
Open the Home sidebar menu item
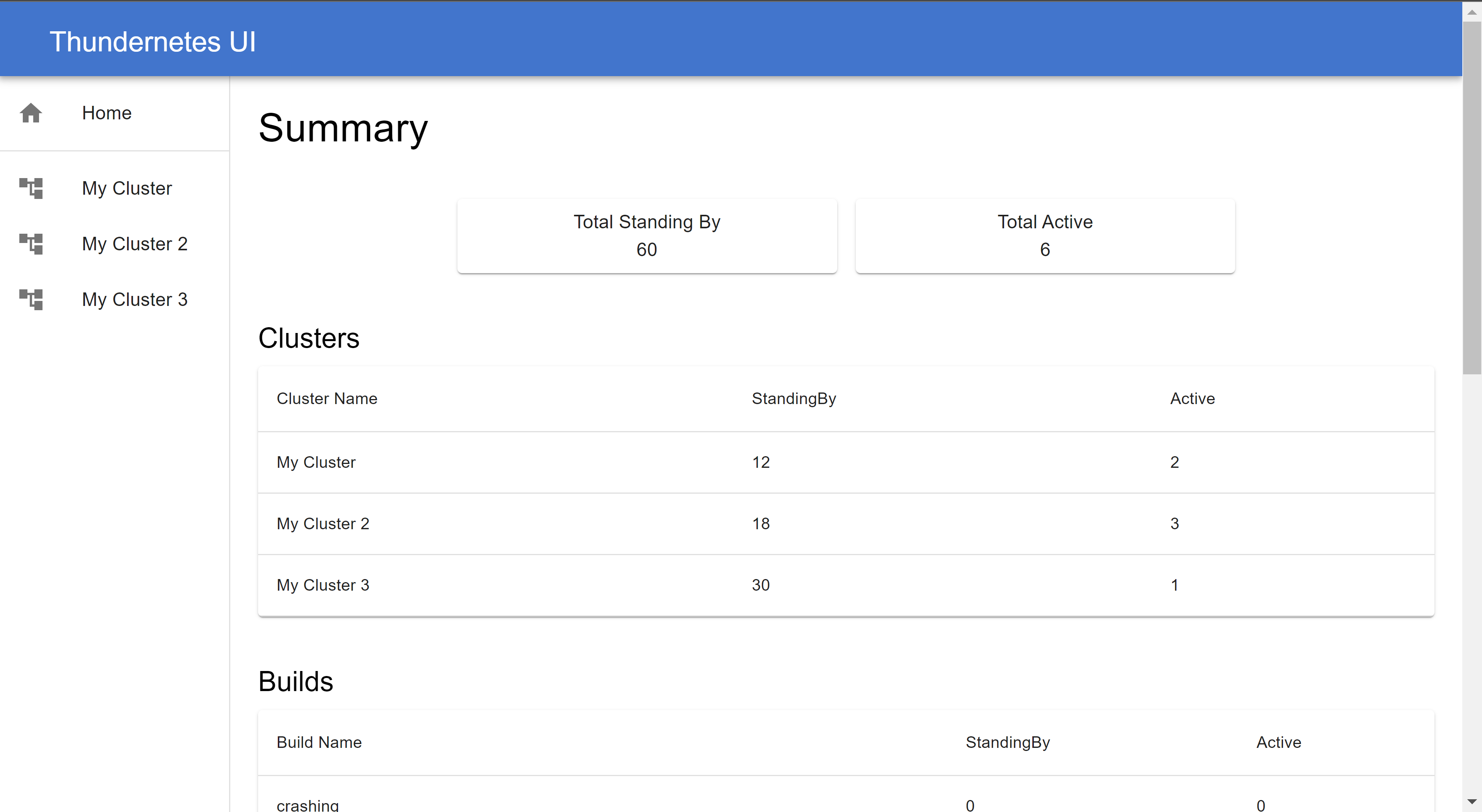(106, 113)
